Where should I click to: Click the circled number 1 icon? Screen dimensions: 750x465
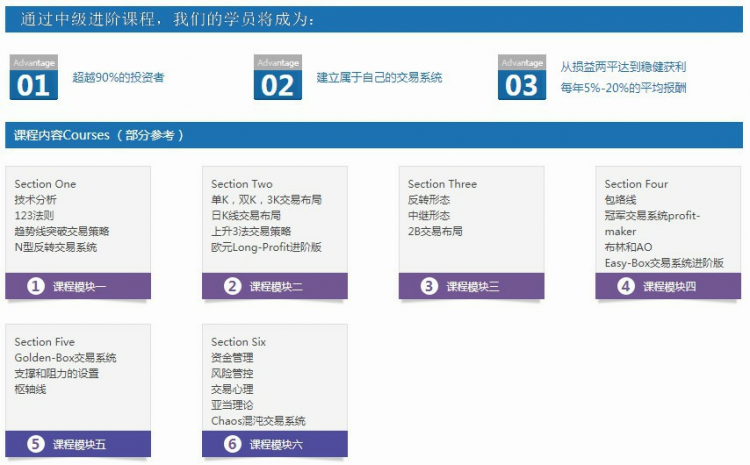pos(36,287)
